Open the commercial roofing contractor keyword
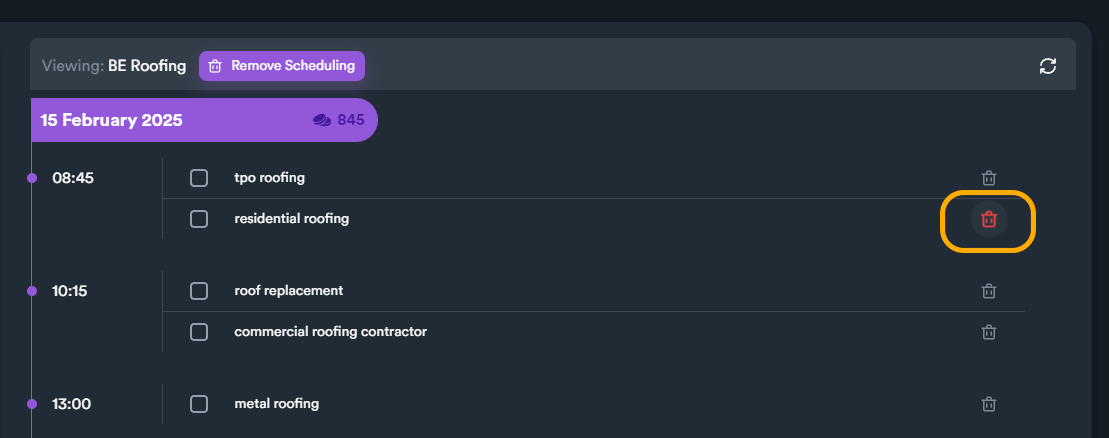 click(330, 331)
